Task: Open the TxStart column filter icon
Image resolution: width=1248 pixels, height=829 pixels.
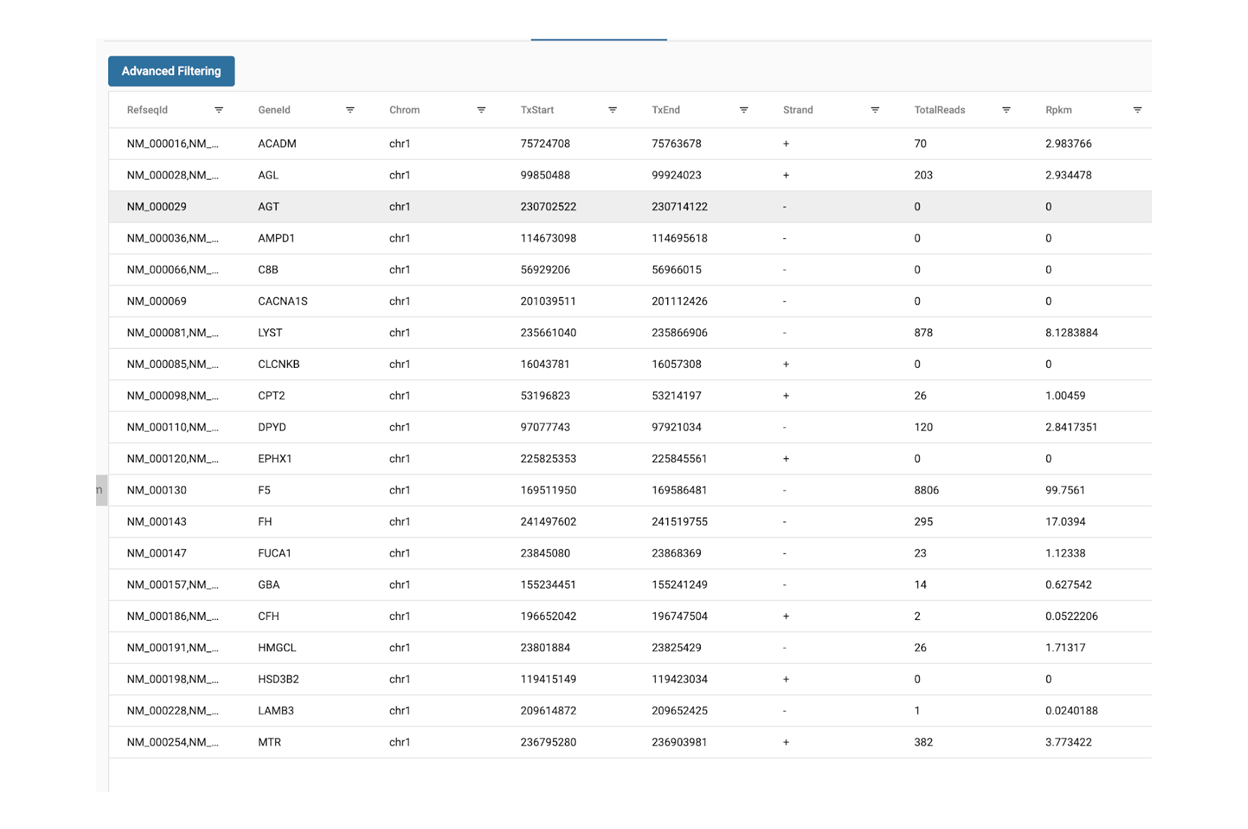Action: 612,110
